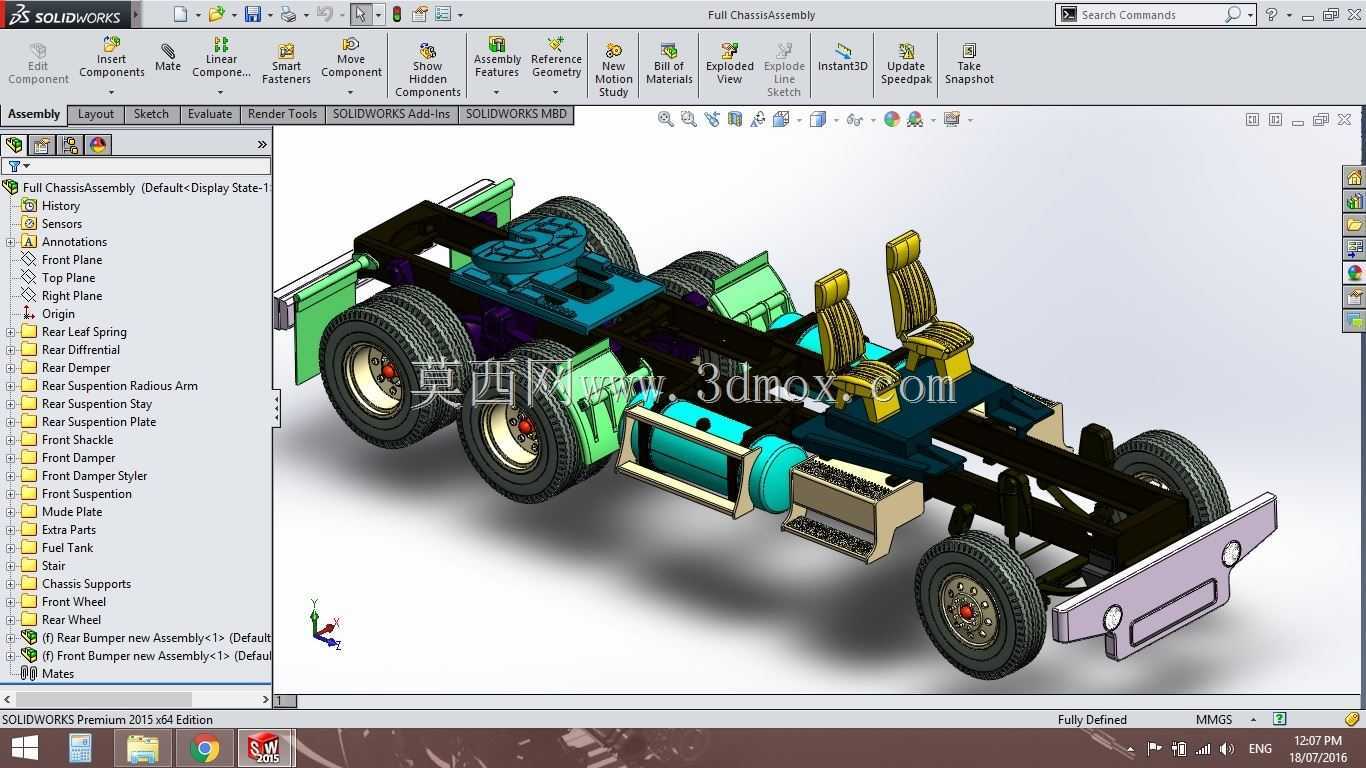Open the Windows Start button
Viewport: 1366px width, 768px height.
click(24, 748)
